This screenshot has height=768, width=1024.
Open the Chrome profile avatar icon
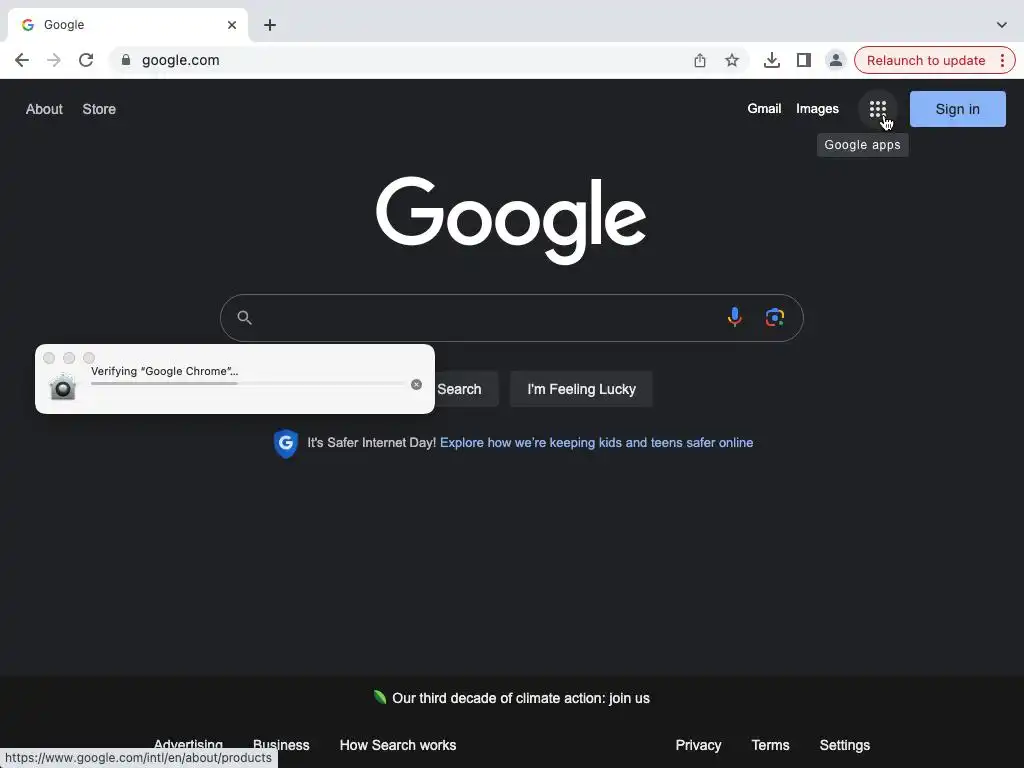[x=835, y=60]
